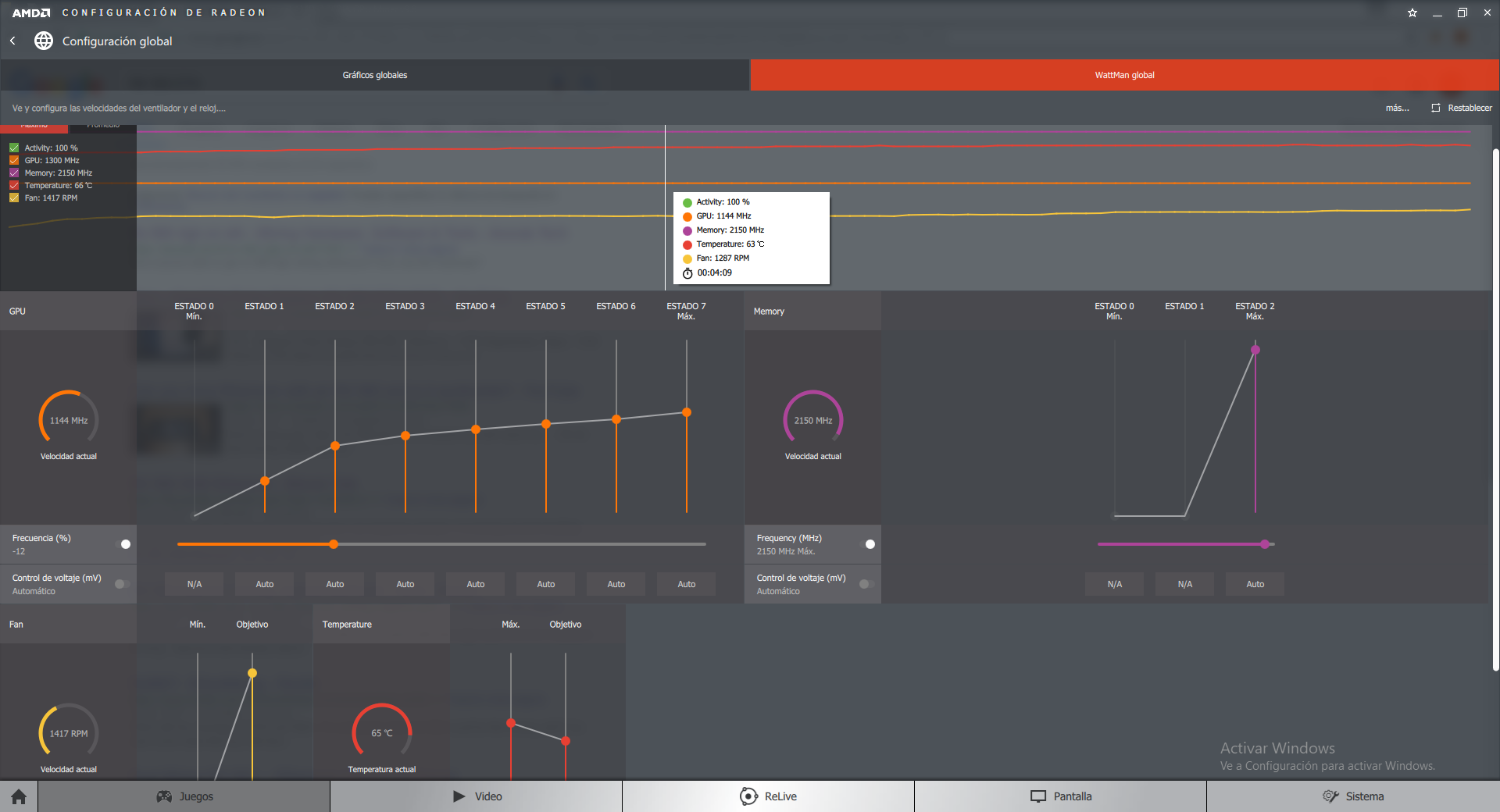This screenshot has height=812, width=1500.
Task: Toggle the Activity 100 % graph checkbox
Action: [14, 148]
